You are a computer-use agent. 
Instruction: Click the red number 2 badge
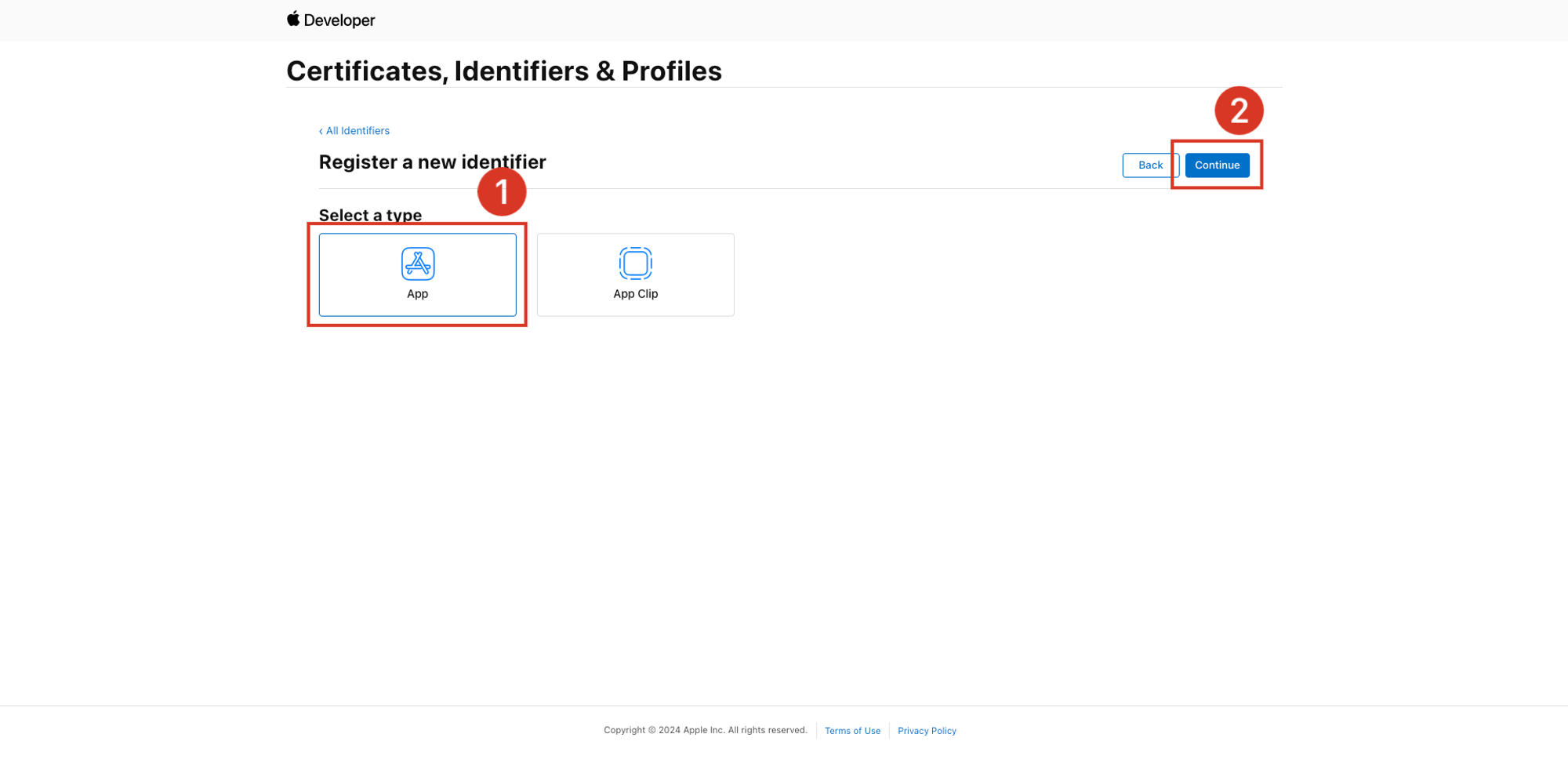[x=1239, y=111]
